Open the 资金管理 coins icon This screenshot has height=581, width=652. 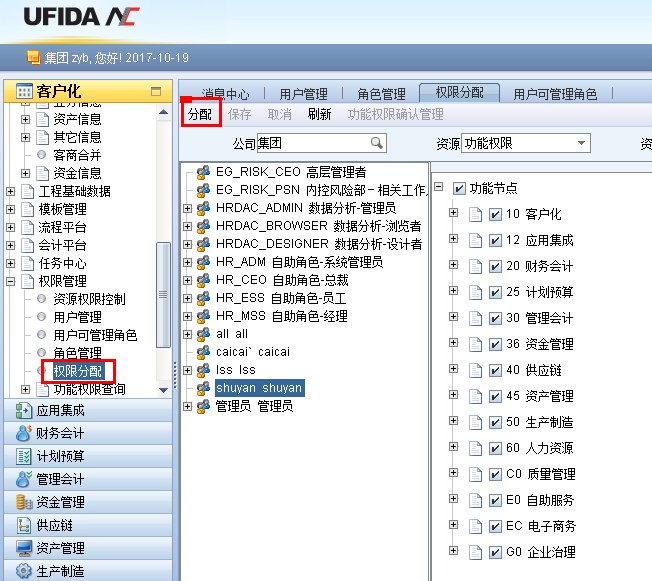(x=24, y=502)
